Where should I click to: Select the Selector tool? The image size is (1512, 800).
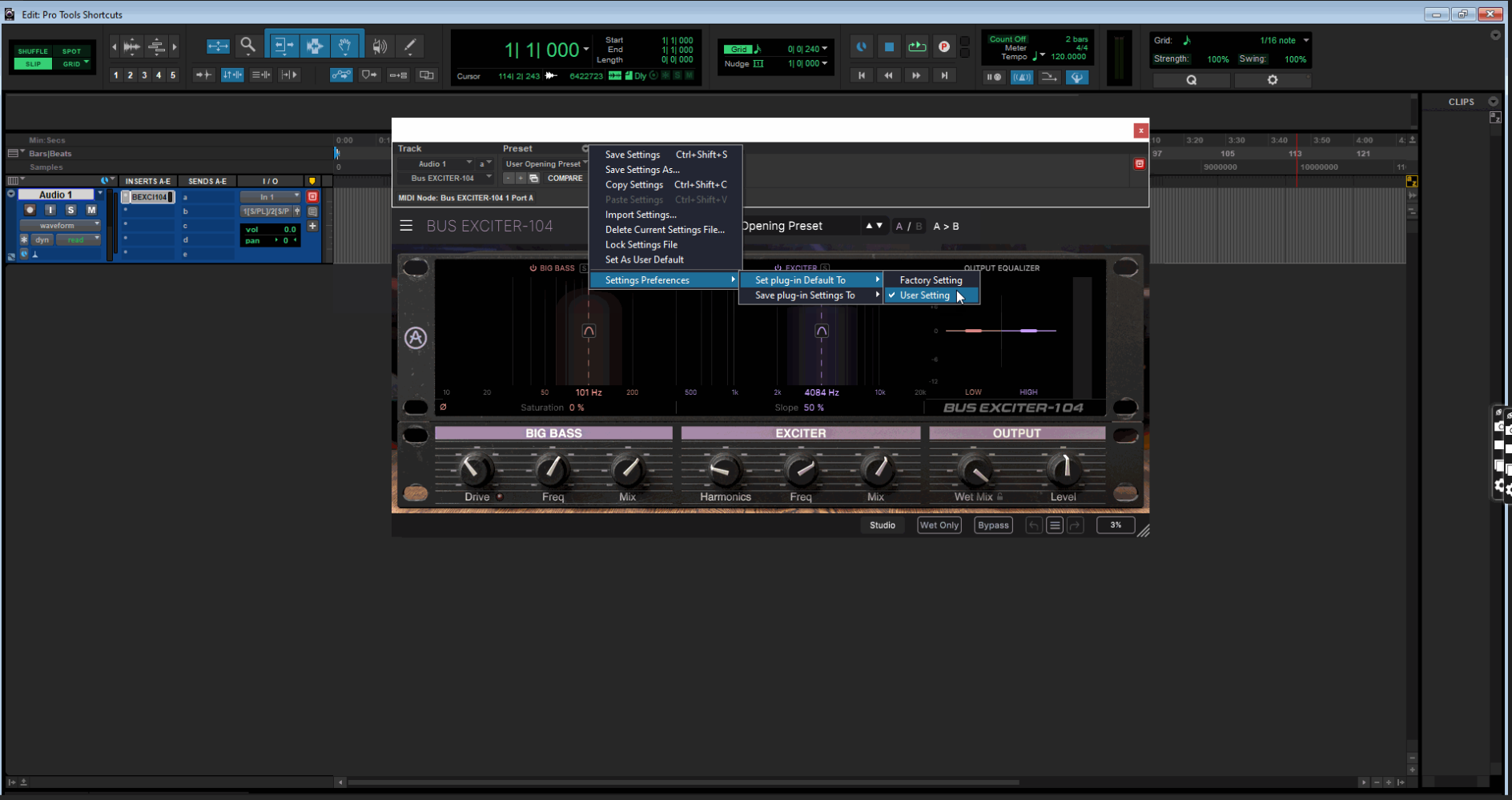click(x=315, y=46)
